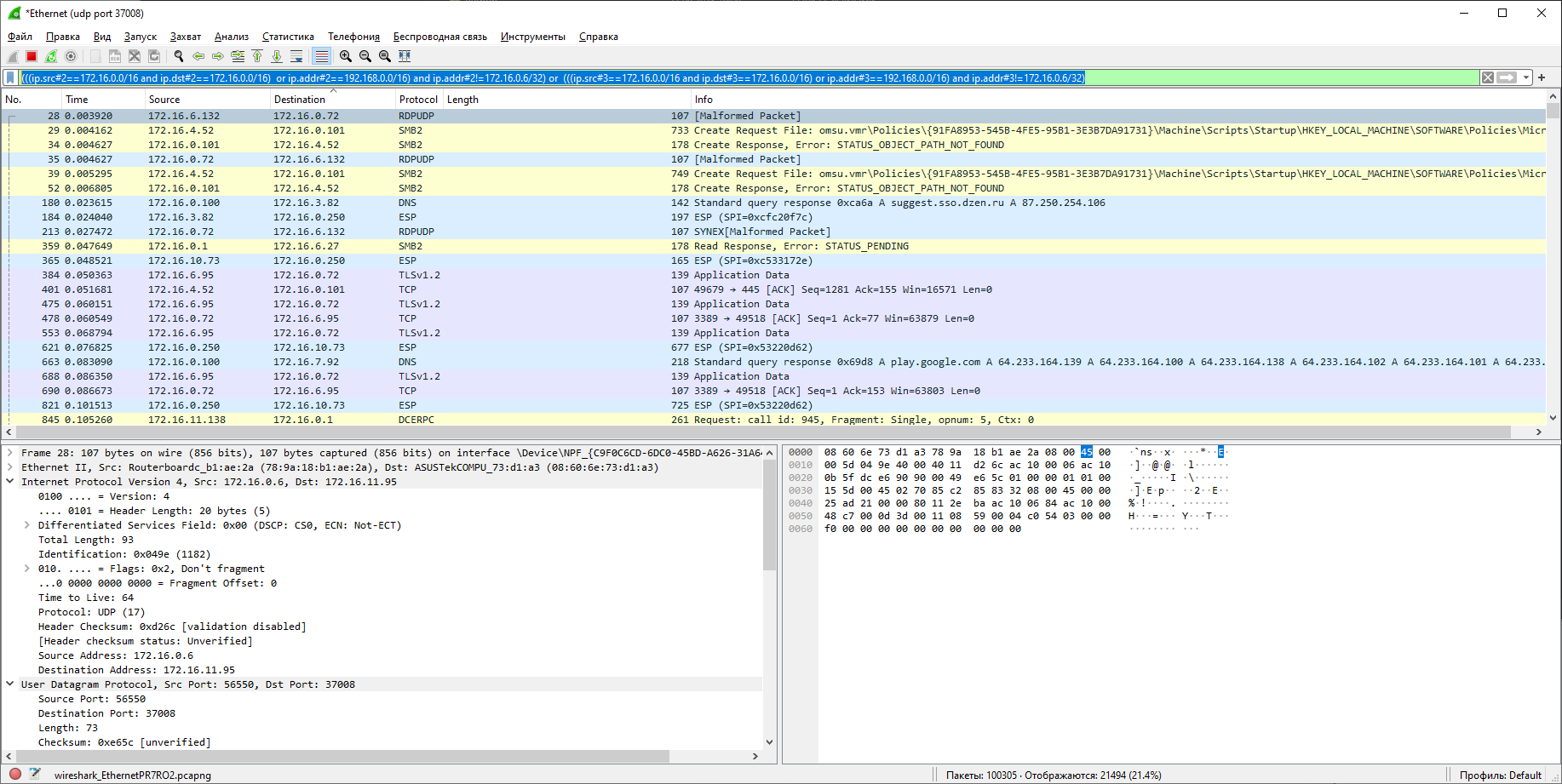Image resolution: width=1562 pixels, height=784 pixels.
Task: Open the Статистика menu
Action: [x=288, y=37]
